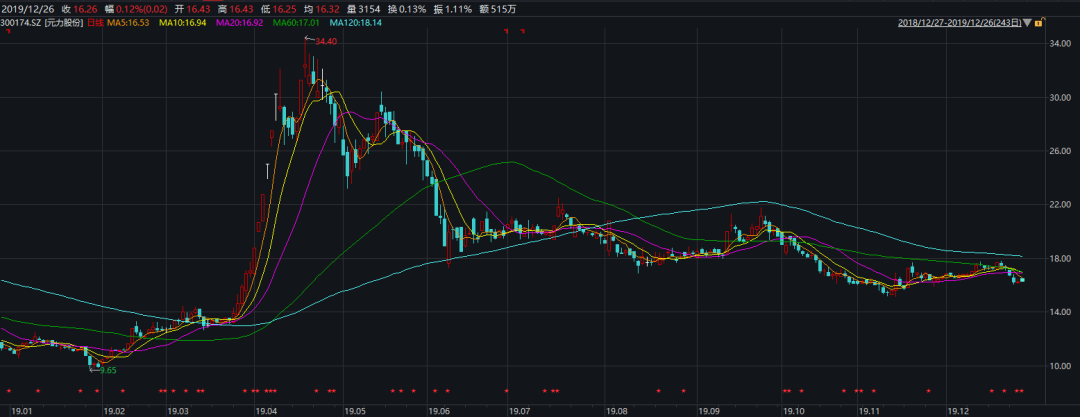Click the orange lock icon beside date range

pyautogui.click(x=1036, y=21)
